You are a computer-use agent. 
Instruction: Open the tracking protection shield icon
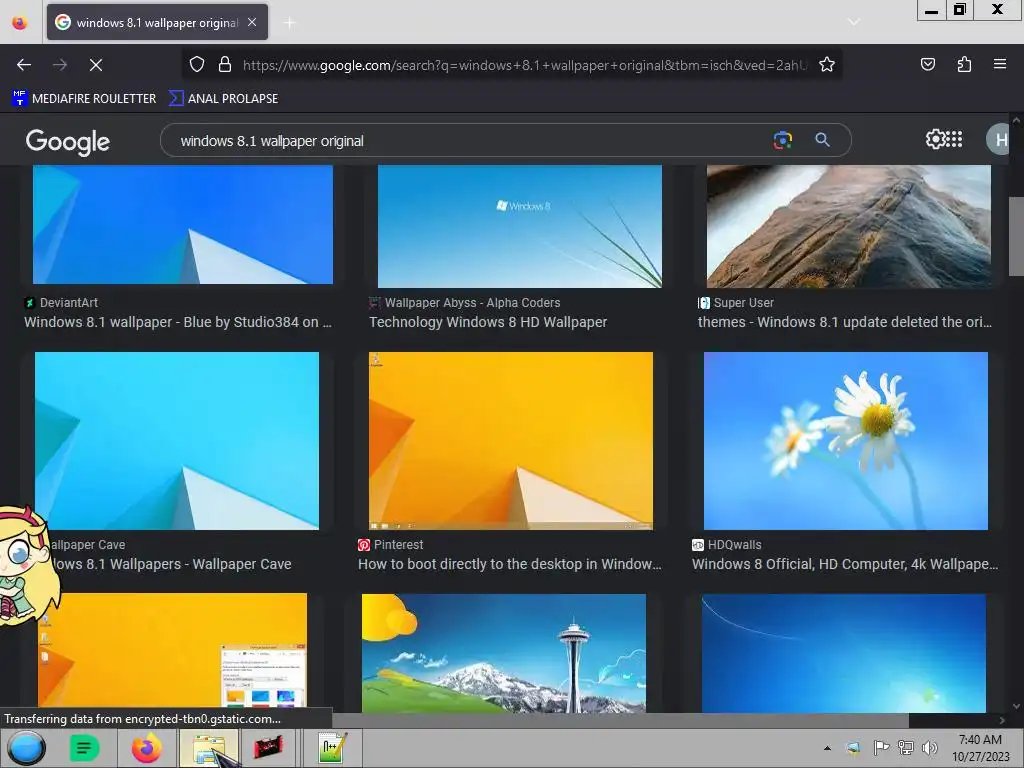197,64
